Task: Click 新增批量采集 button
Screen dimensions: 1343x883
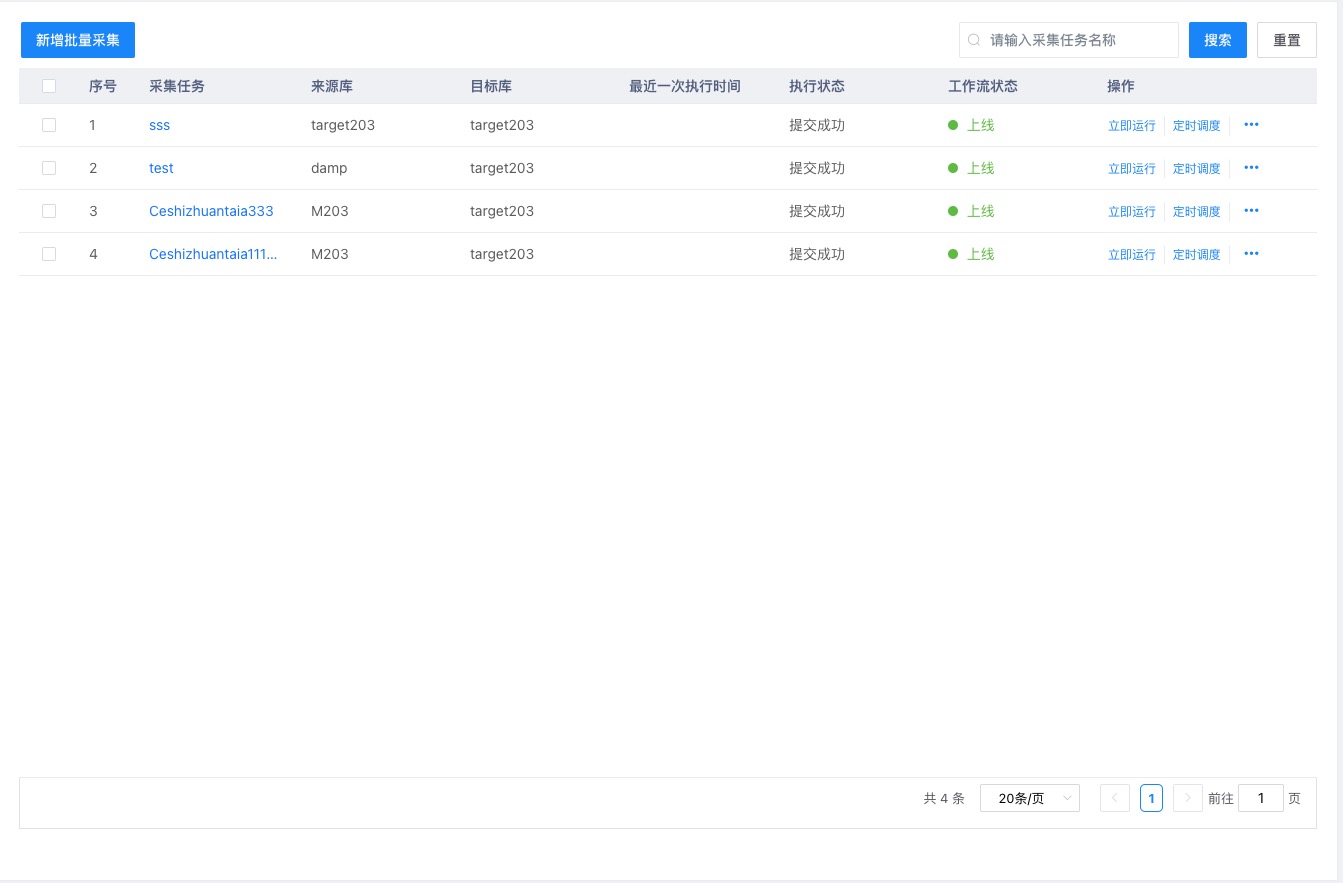Action: 78,40
